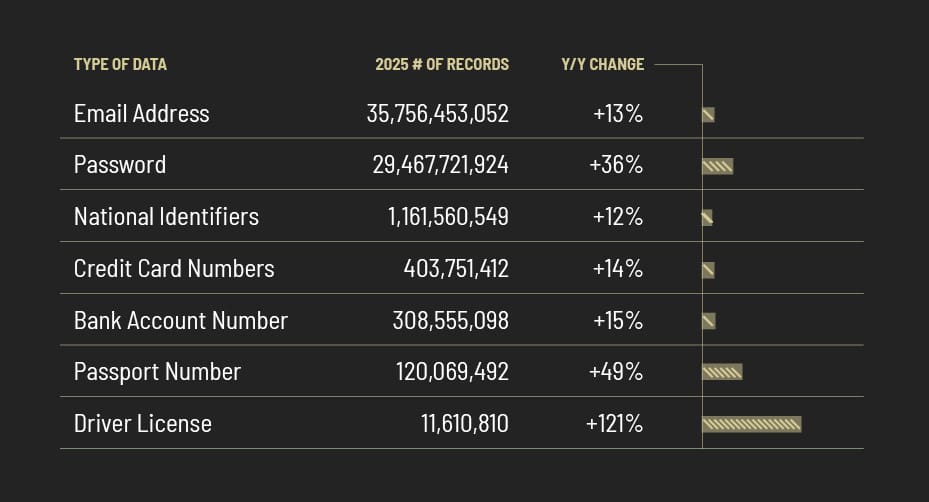Click the +14% change value
929x502 pixels.
click(x=617, y=269)
